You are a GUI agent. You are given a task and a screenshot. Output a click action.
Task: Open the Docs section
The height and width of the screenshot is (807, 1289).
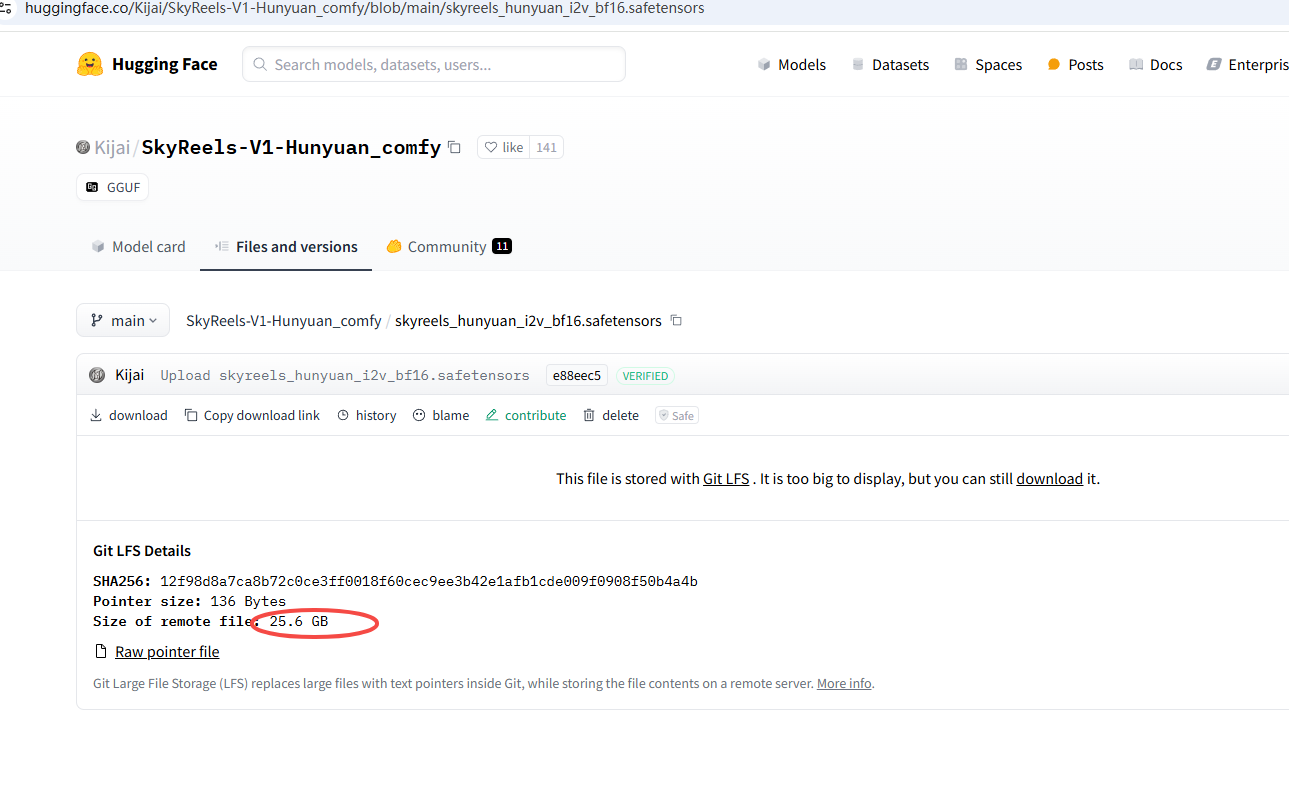pos(1155,64)
